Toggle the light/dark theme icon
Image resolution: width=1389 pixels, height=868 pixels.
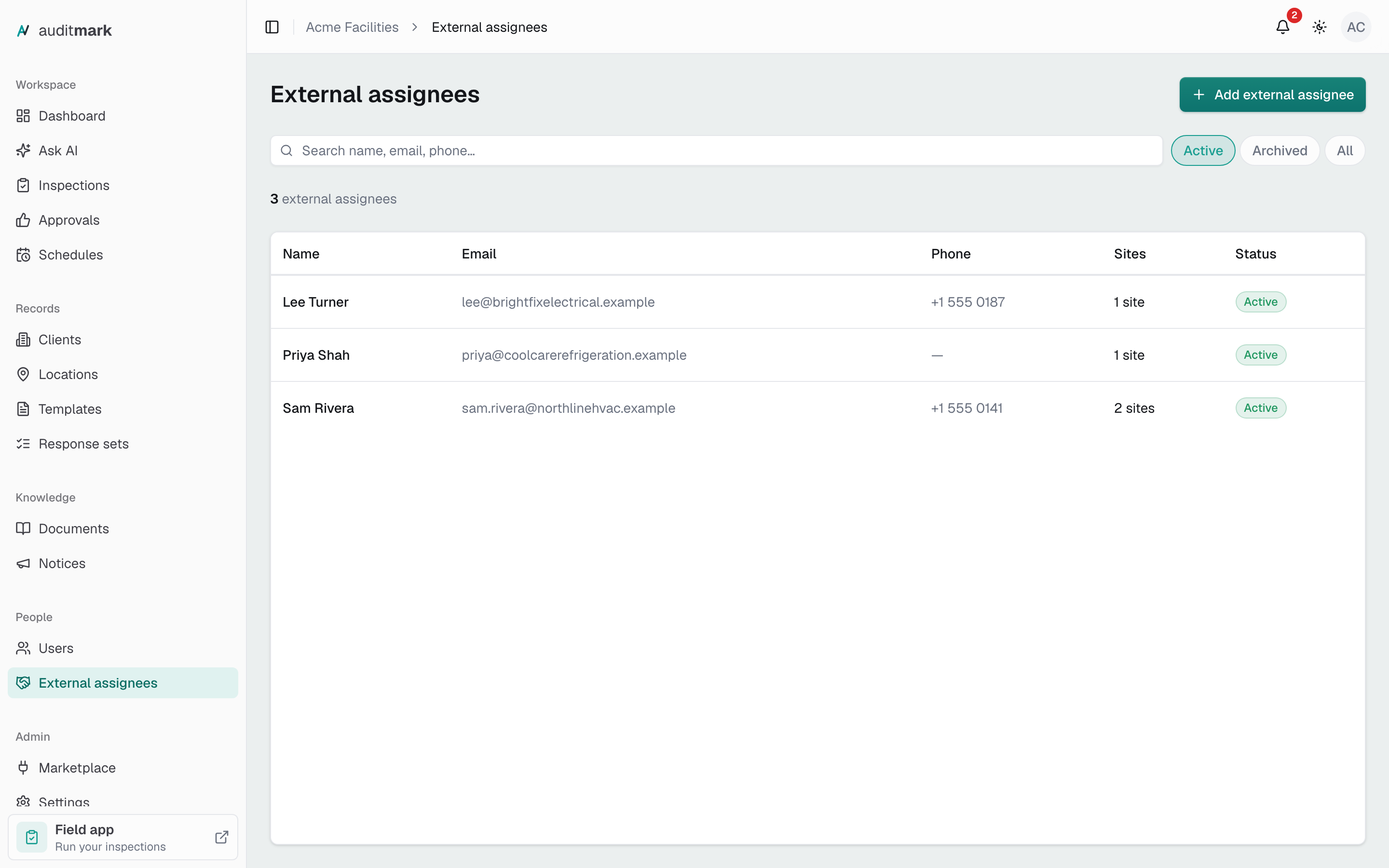click(x=1320, y=27)
